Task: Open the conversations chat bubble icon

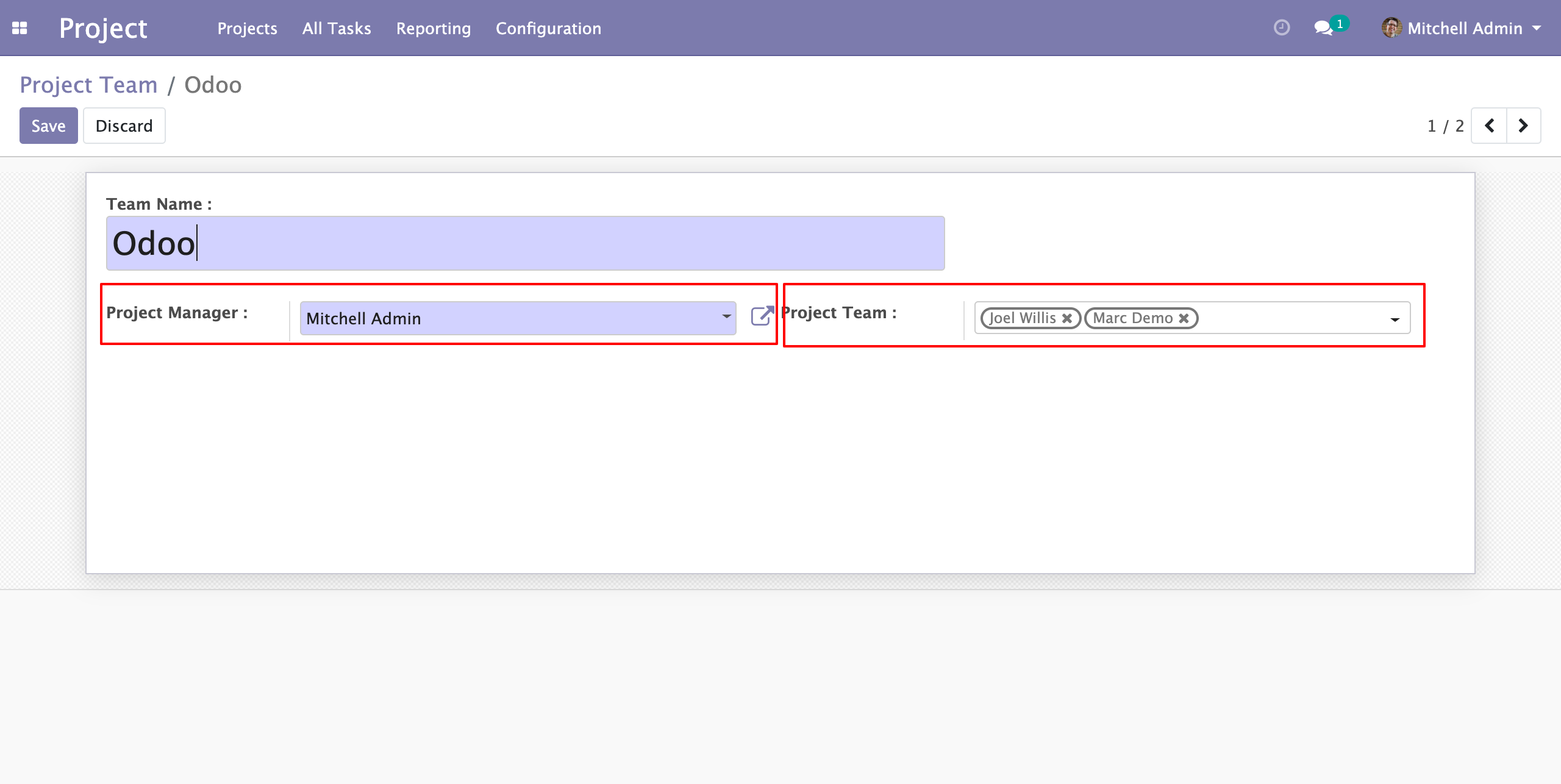Action: coord(1323,28)
